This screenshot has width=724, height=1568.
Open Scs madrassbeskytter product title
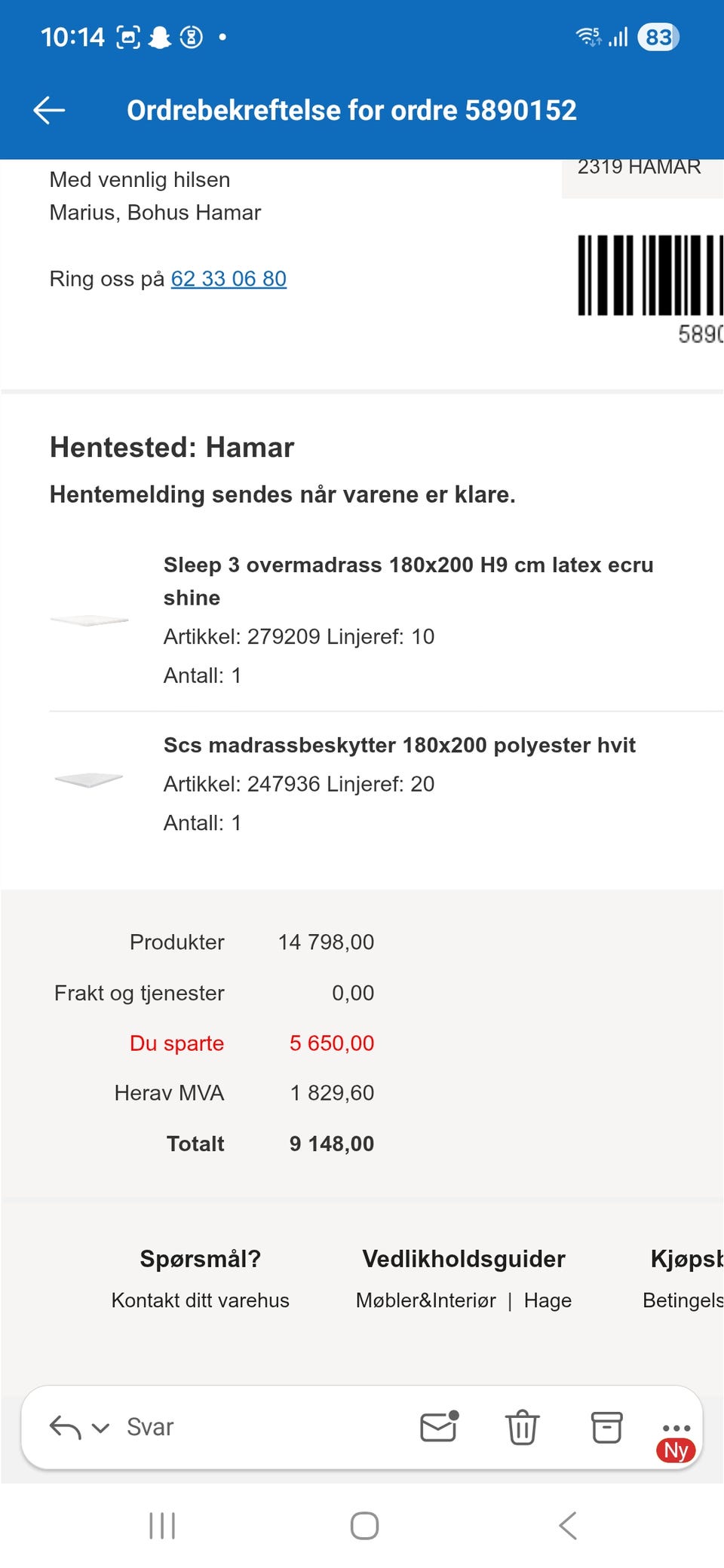point(400,746)
